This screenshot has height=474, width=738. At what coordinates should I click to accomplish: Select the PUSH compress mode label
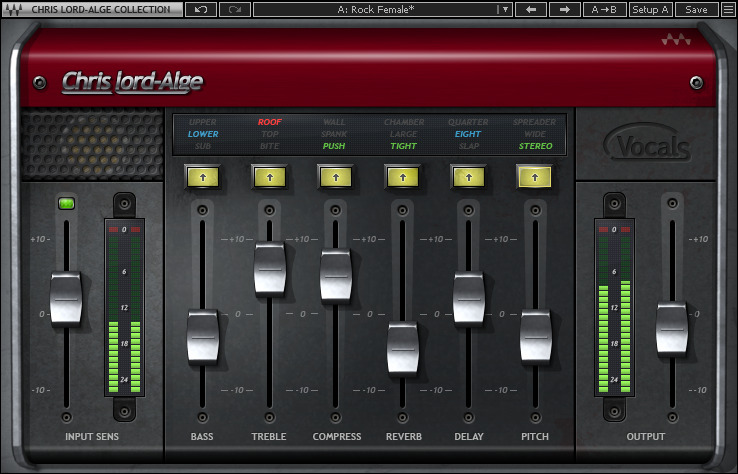(334, 146)
